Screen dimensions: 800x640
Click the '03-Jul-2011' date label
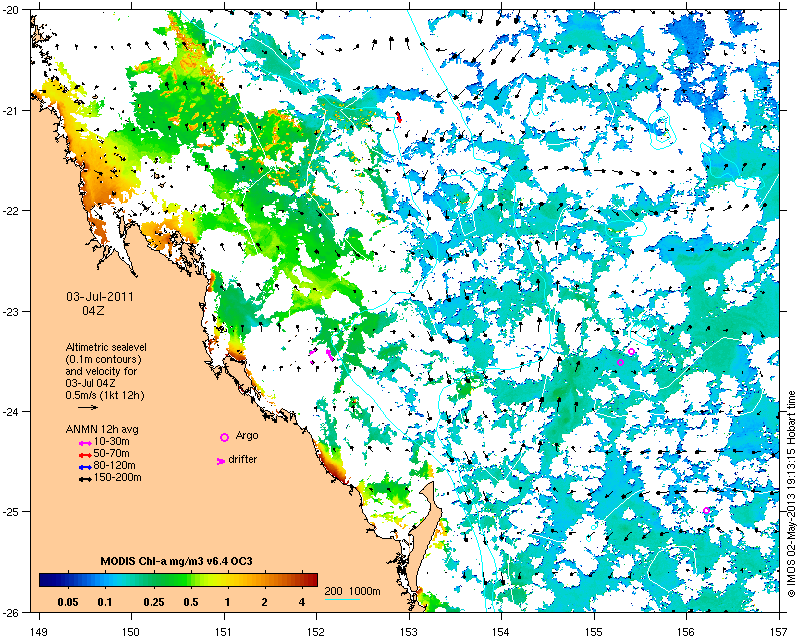tap(100, 297)
